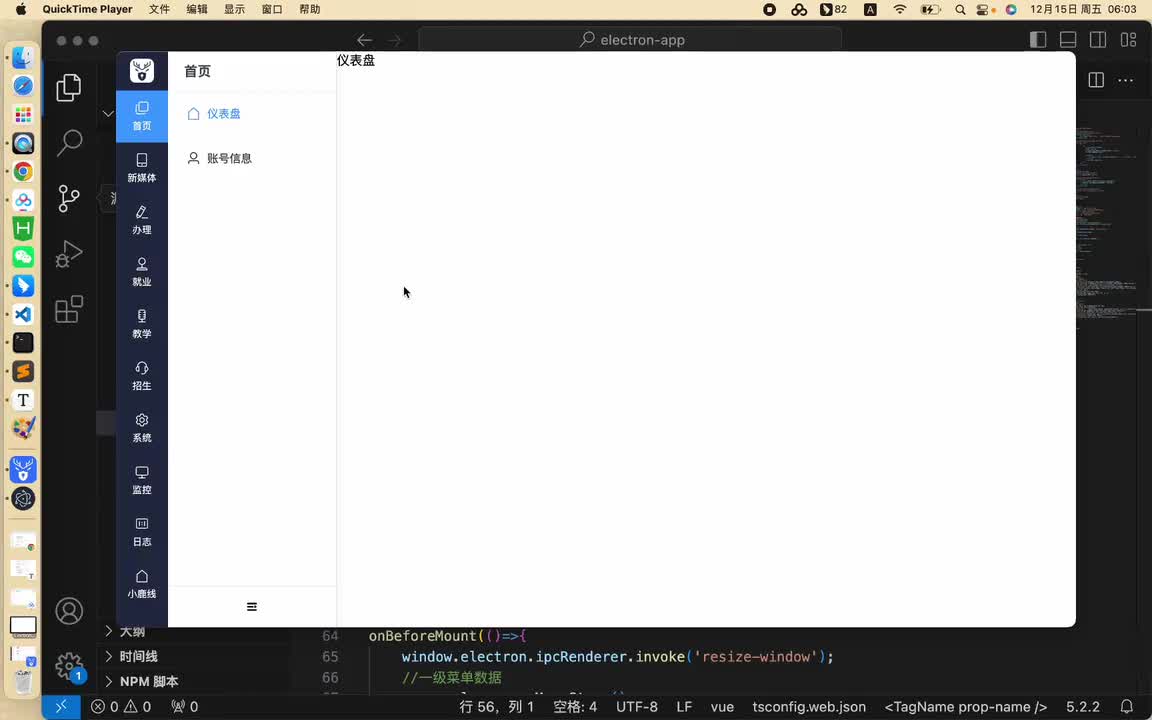Click 行 56, 列 1 in status bar
Viewport: 1152px width, 720px height.
[497, 707]
